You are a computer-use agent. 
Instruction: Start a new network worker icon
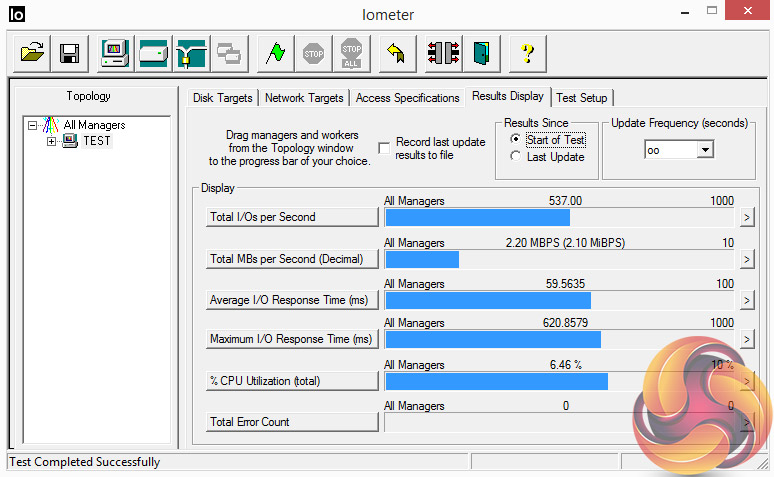click(192, 53)
